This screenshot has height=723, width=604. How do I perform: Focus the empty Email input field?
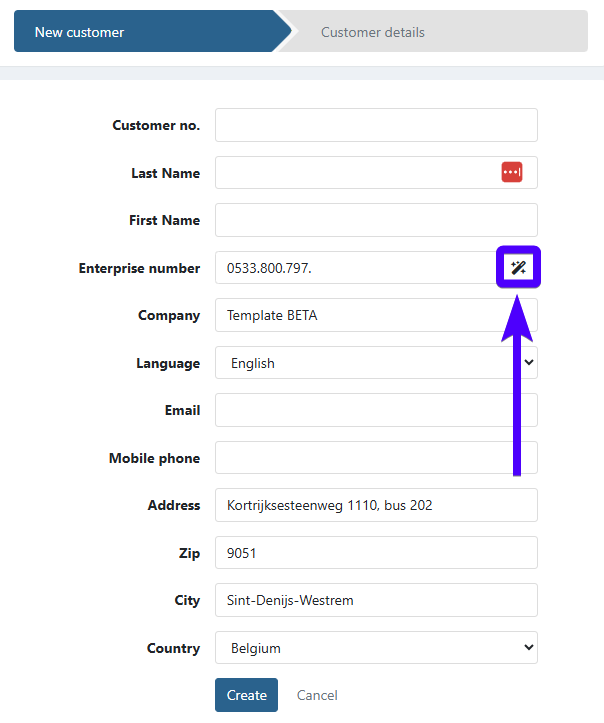[376, 410]
